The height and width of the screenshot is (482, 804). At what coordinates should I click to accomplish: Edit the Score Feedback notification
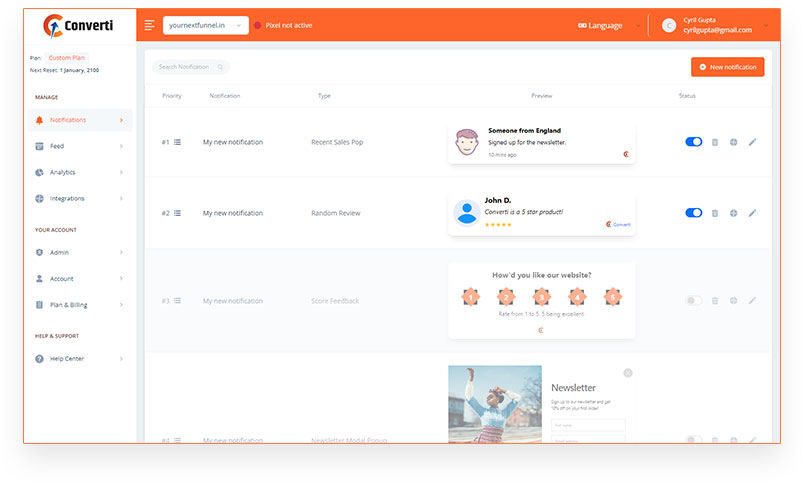752,300
